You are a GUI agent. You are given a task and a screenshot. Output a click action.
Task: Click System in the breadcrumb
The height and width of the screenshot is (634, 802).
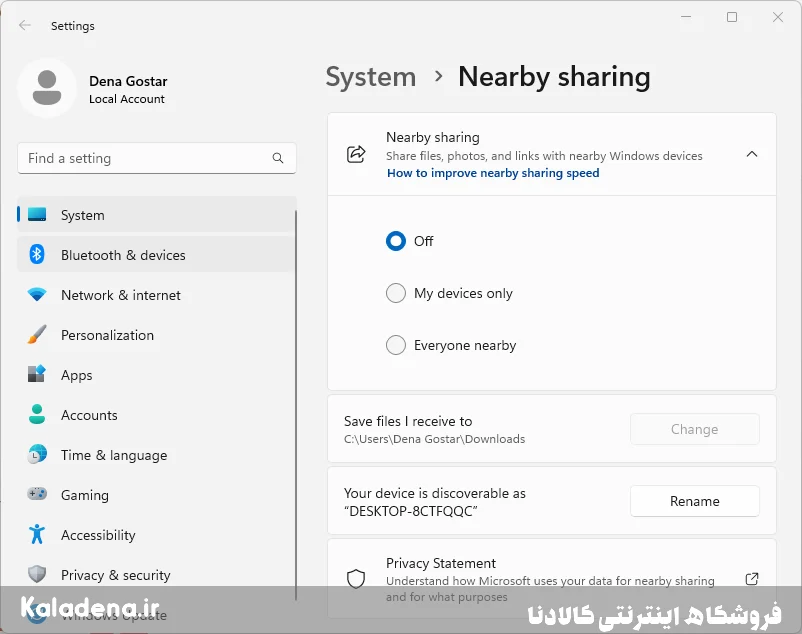coord(371,77)
